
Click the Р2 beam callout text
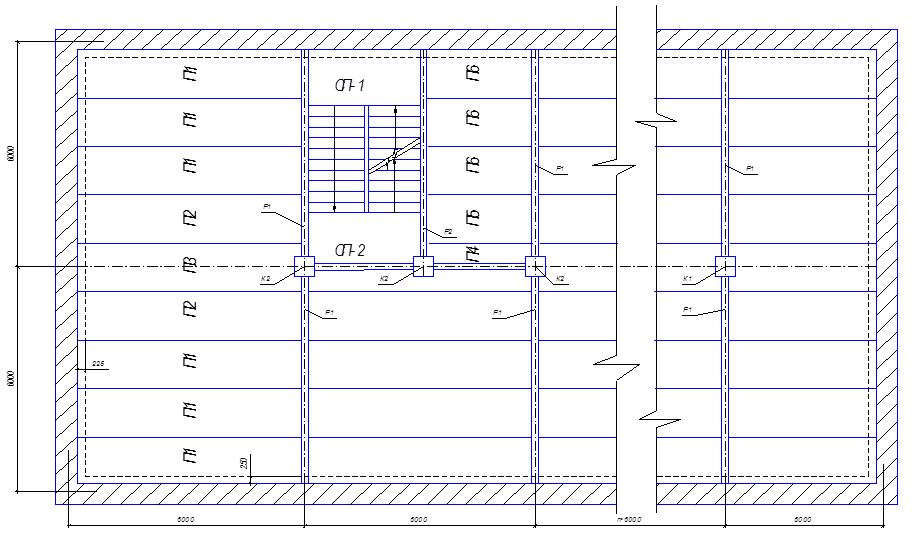tap(448, 232)
